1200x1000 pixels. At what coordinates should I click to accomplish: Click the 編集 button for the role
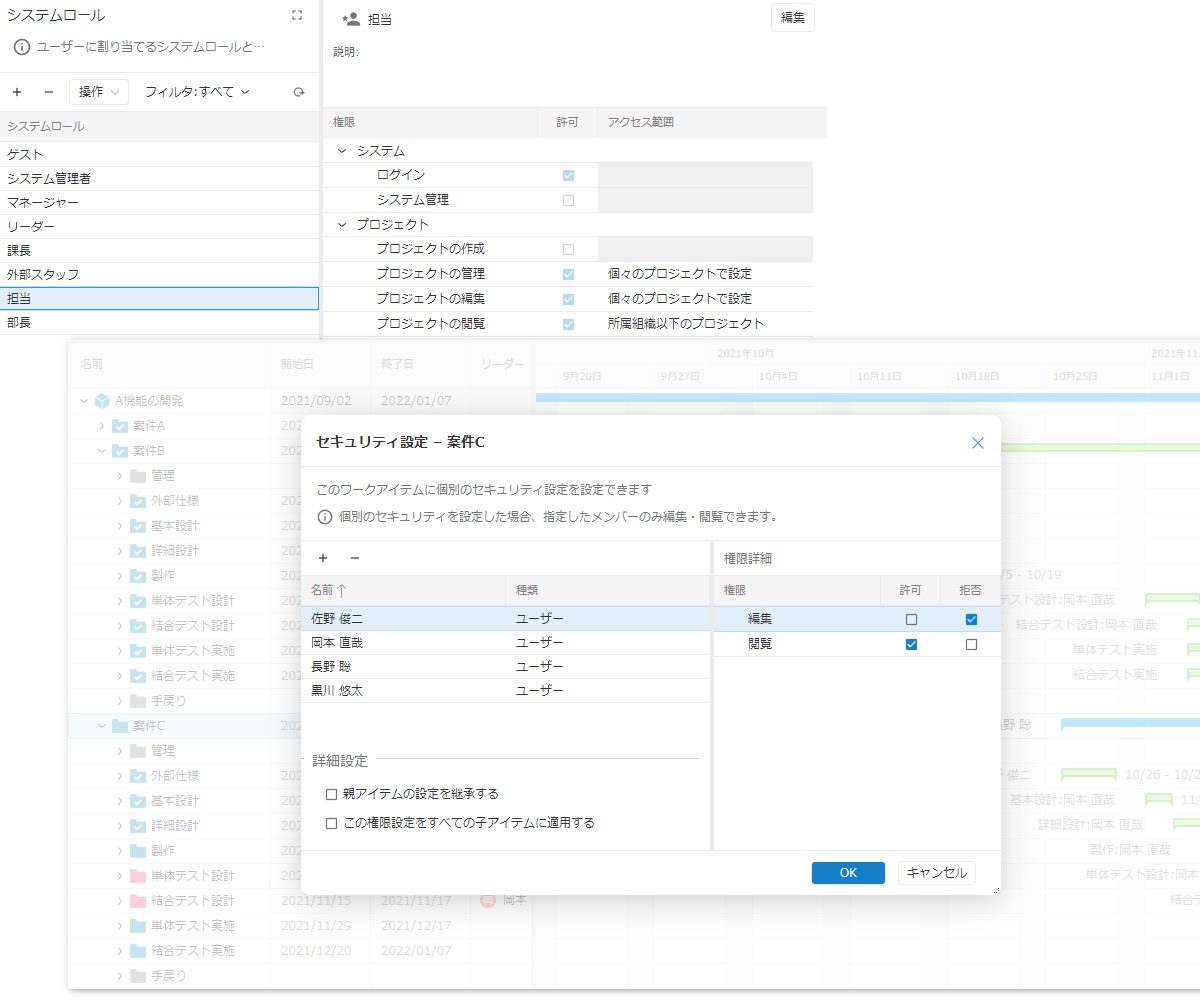pyautogui.click(x=792, y=18)
